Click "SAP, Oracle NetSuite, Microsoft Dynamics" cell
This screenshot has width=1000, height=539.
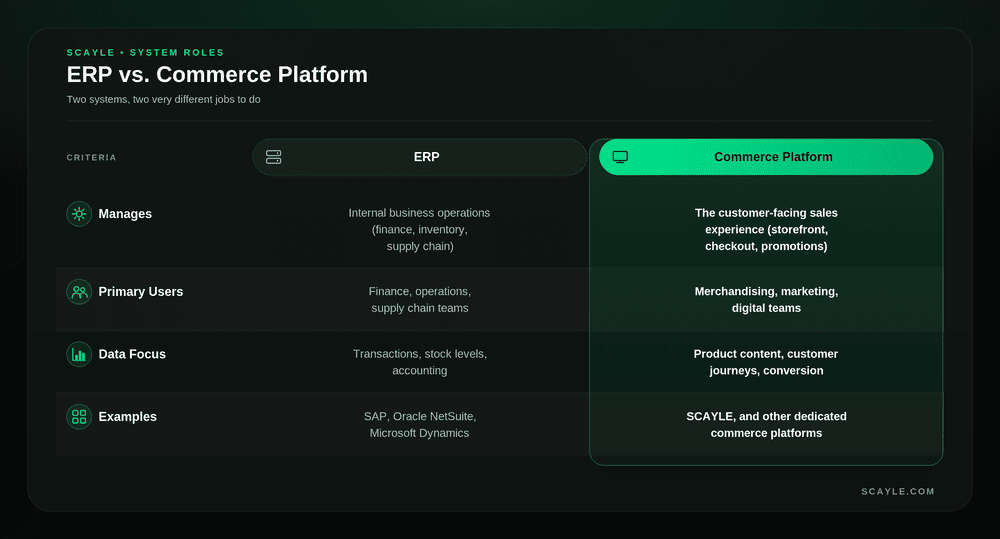[420, 425]
